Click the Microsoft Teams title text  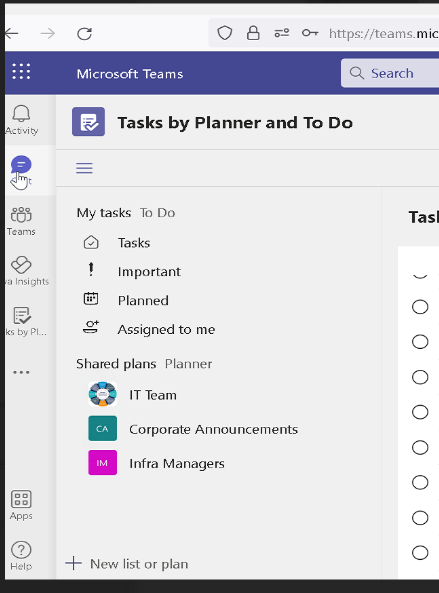pyautogui.click(x=130, y=74)
